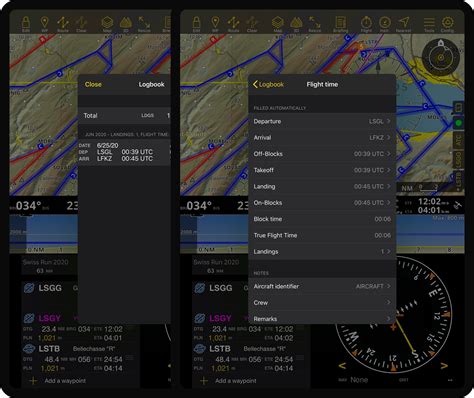Open the 6/25/20 LSGL to LFKZ log entry

[x=124, y=152]
